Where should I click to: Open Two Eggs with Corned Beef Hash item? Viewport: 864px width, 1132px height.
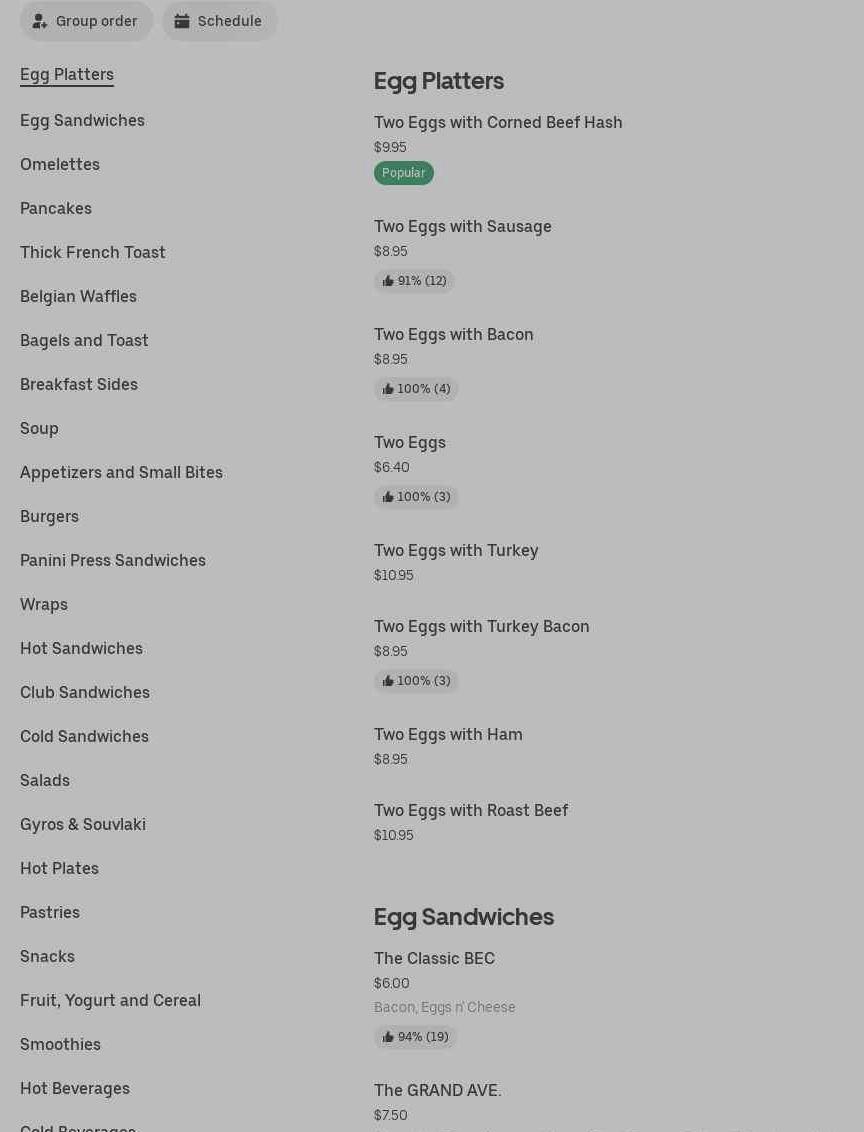click(498, 122)
